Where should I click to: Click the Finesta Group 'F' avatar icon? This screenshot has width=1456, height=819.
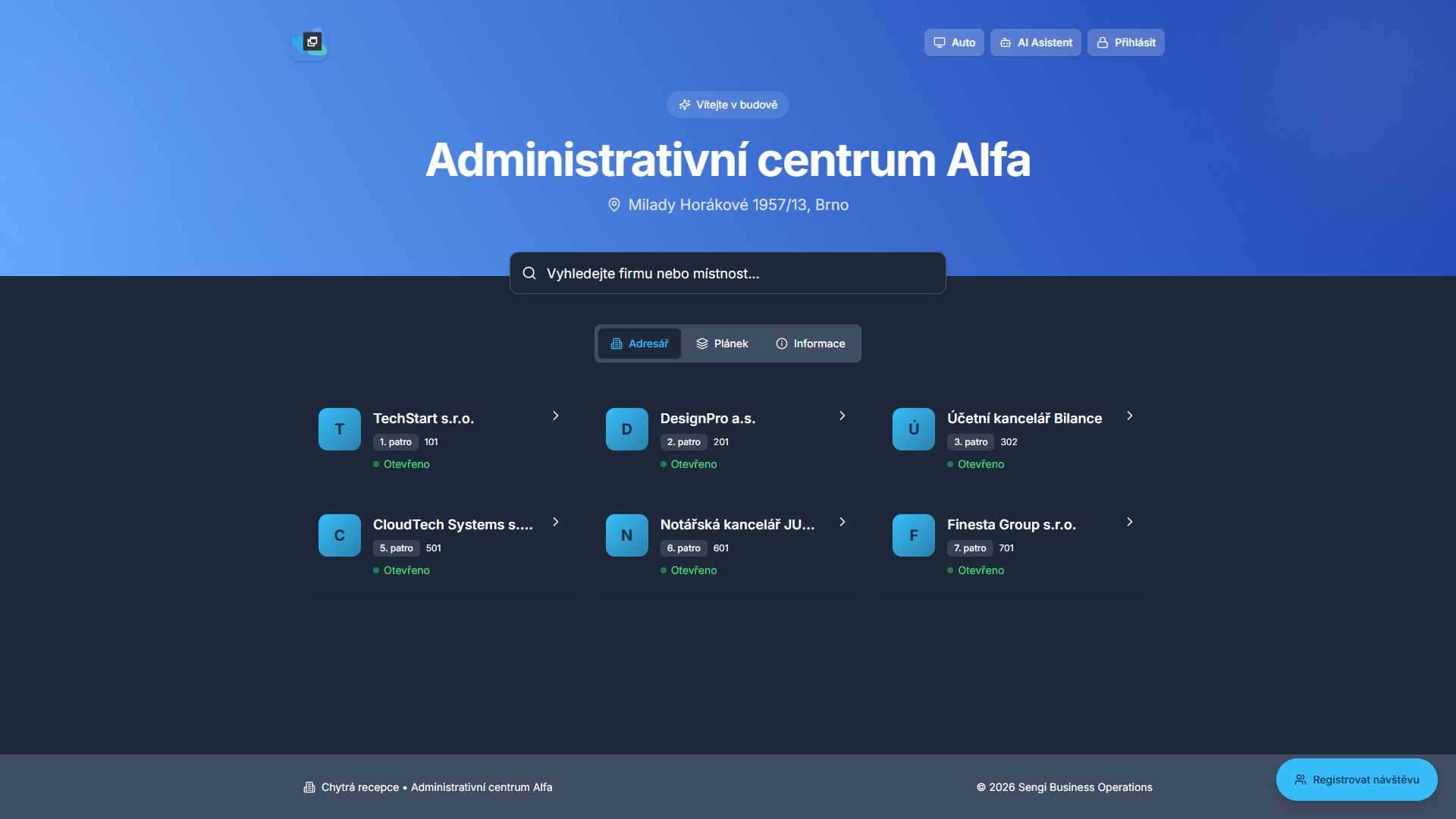913,535
